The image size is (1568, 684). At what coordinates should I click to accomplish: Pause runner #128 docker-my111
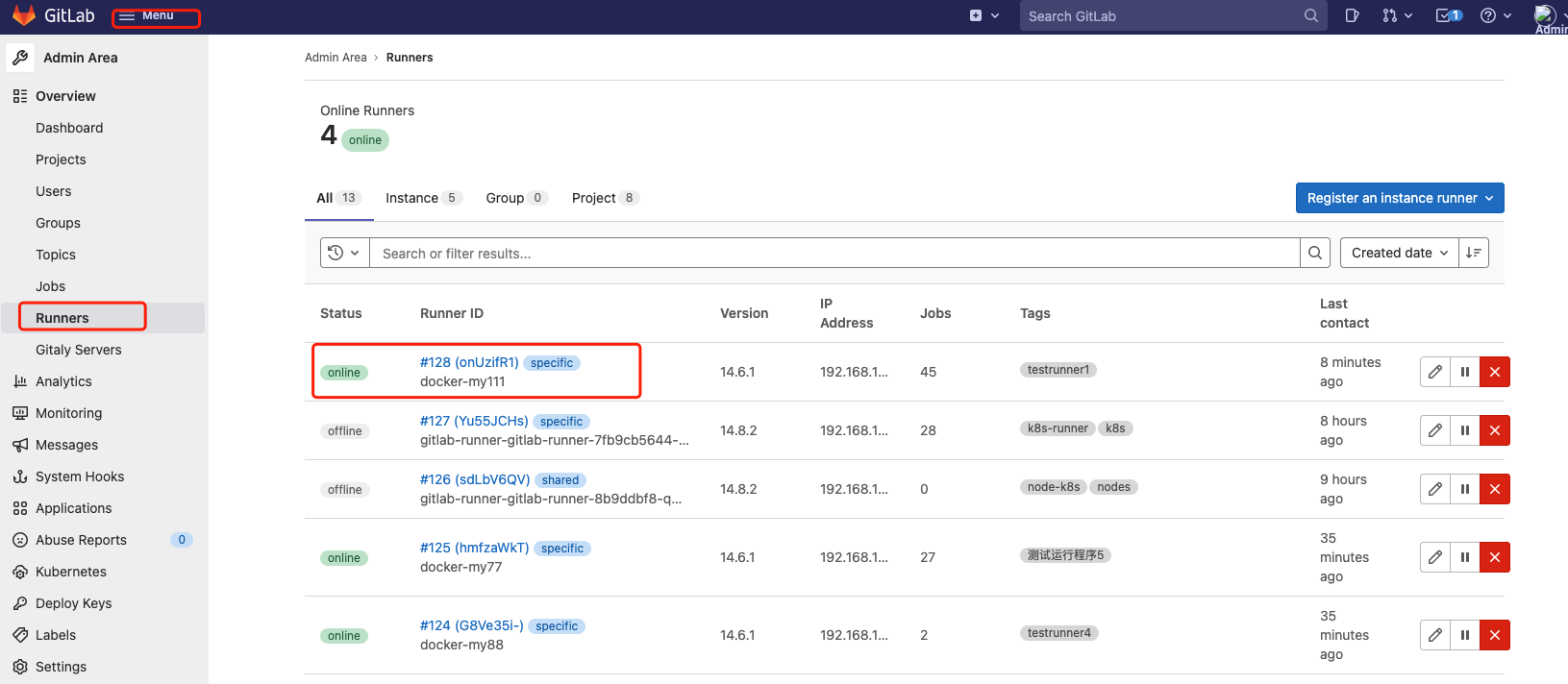[x=1465, y=372]
